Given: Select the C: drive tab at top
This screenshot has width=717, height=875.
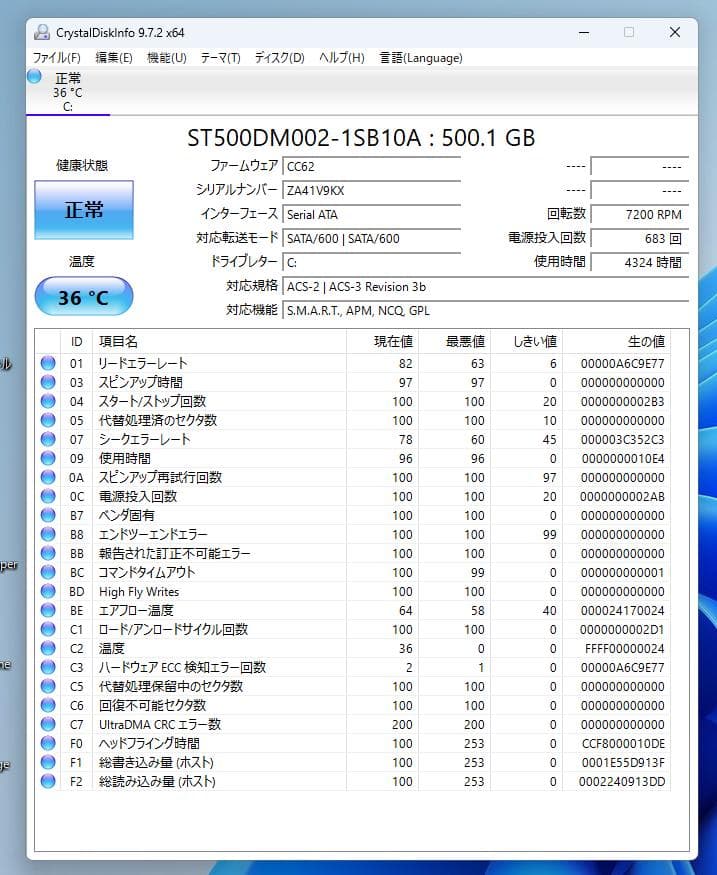Looking at the screenshot, I should (x=68, y=92).
